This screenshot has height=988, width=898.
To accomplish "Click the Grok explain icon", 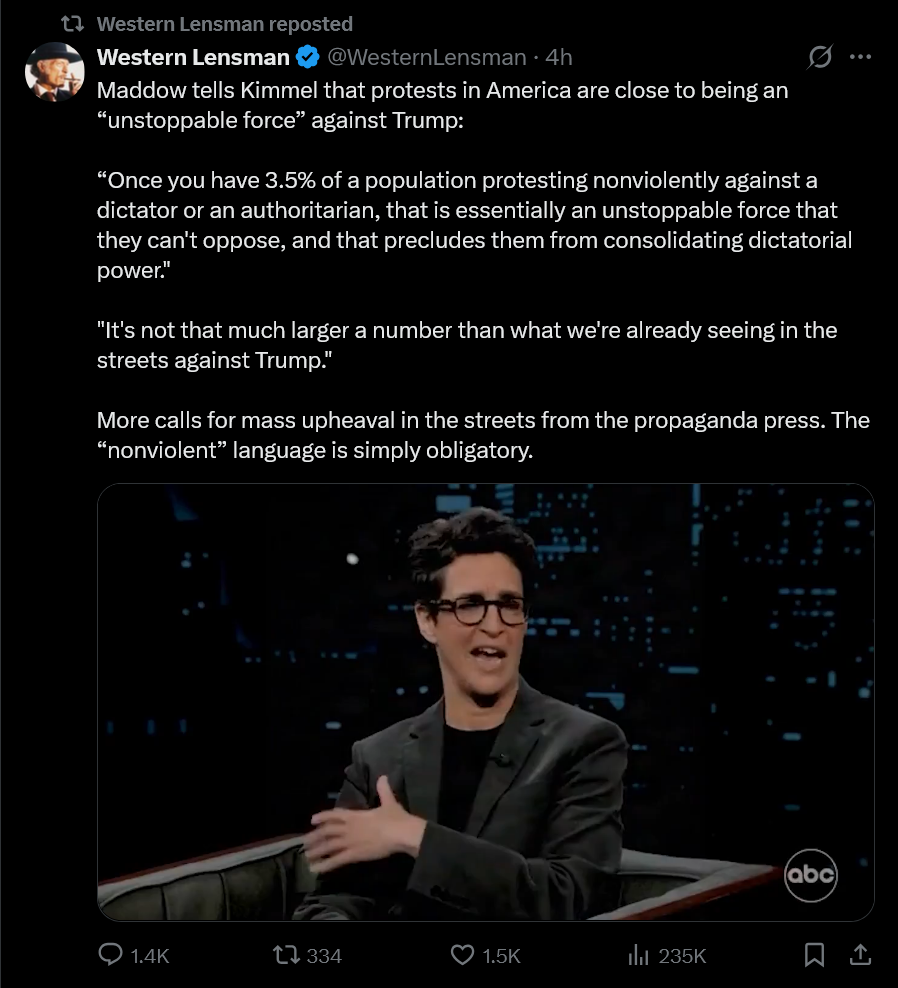I will pos(820,57).
